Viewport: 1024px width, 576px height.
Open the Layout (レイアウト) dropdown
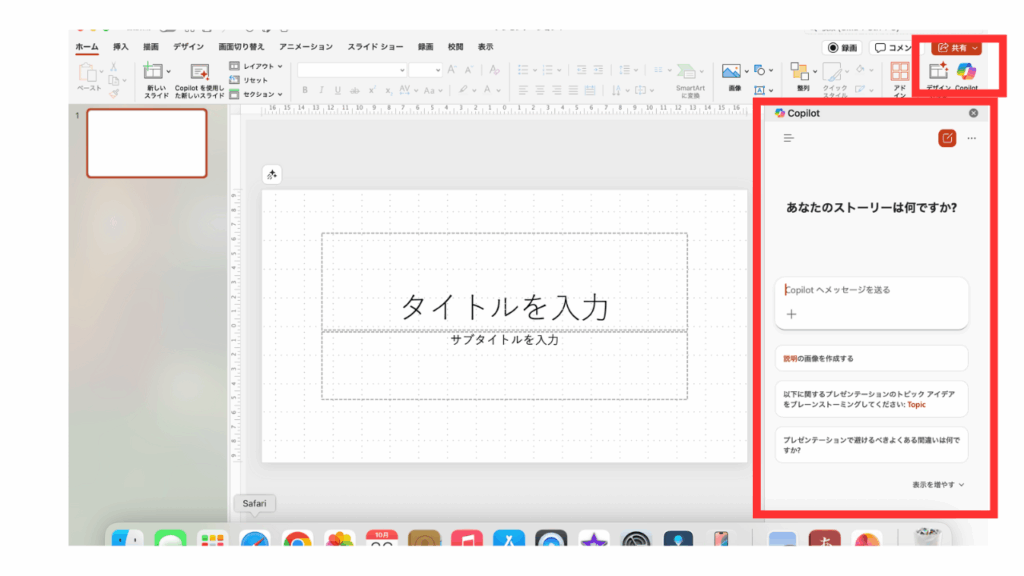[x=257, y=66]
